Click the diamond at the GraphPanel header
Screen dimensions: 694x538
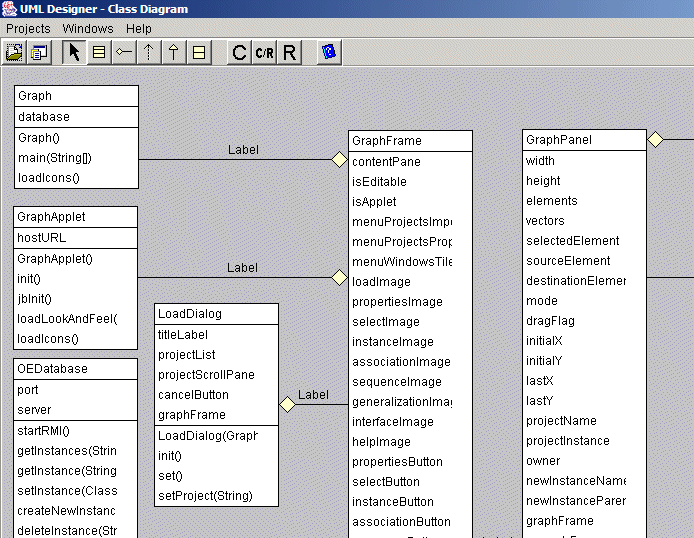[x=655, y=139]
